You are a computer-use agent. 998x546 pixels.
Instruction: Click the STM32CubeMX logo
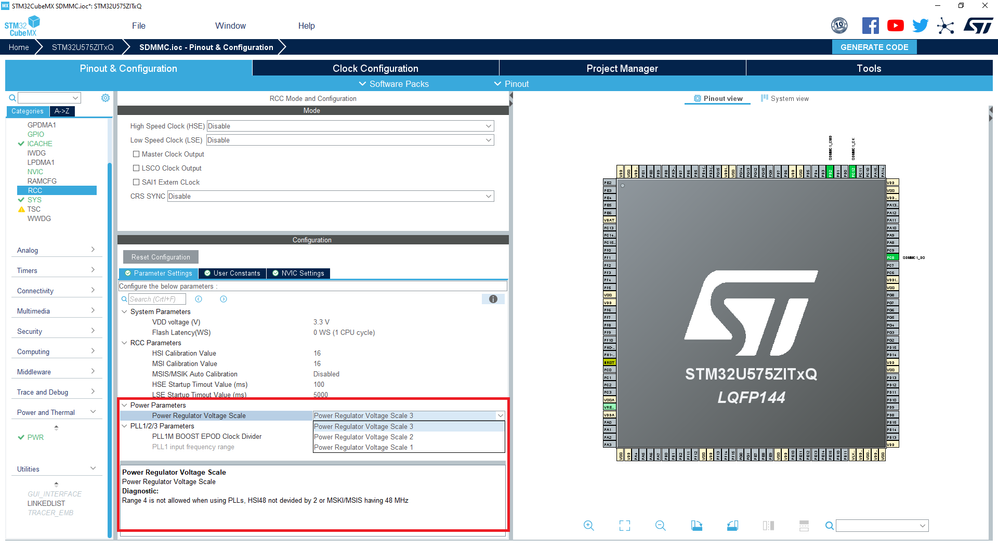pyautogui.click(x=22, y=26)
